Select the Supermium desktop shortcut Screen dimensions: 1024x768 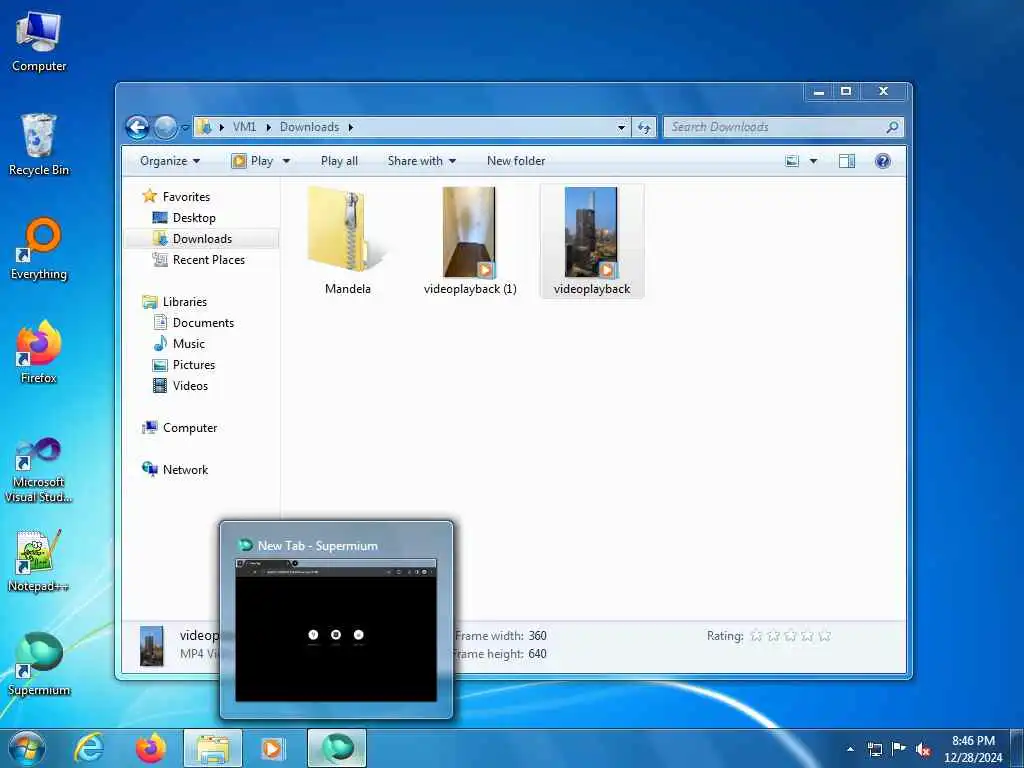point(39,664)
